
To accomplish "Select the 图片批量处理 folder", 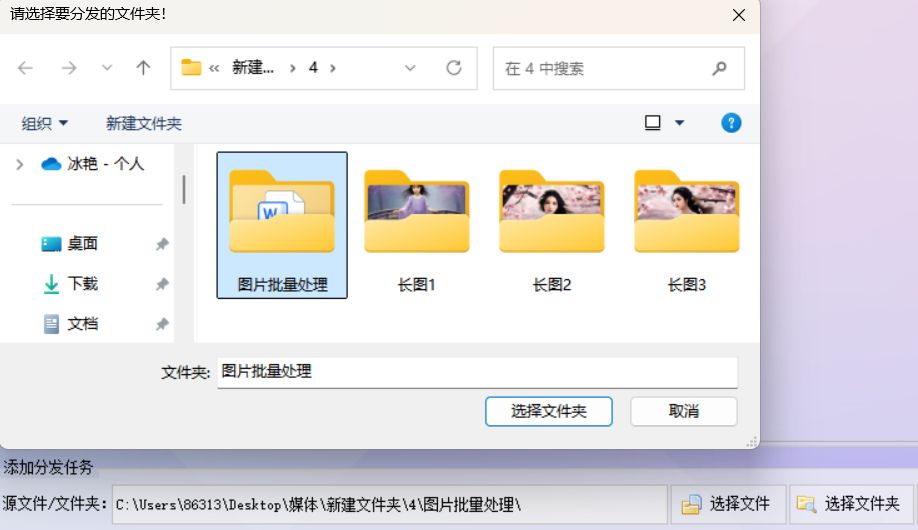I will pyautogui.click(x=282, y=225).
